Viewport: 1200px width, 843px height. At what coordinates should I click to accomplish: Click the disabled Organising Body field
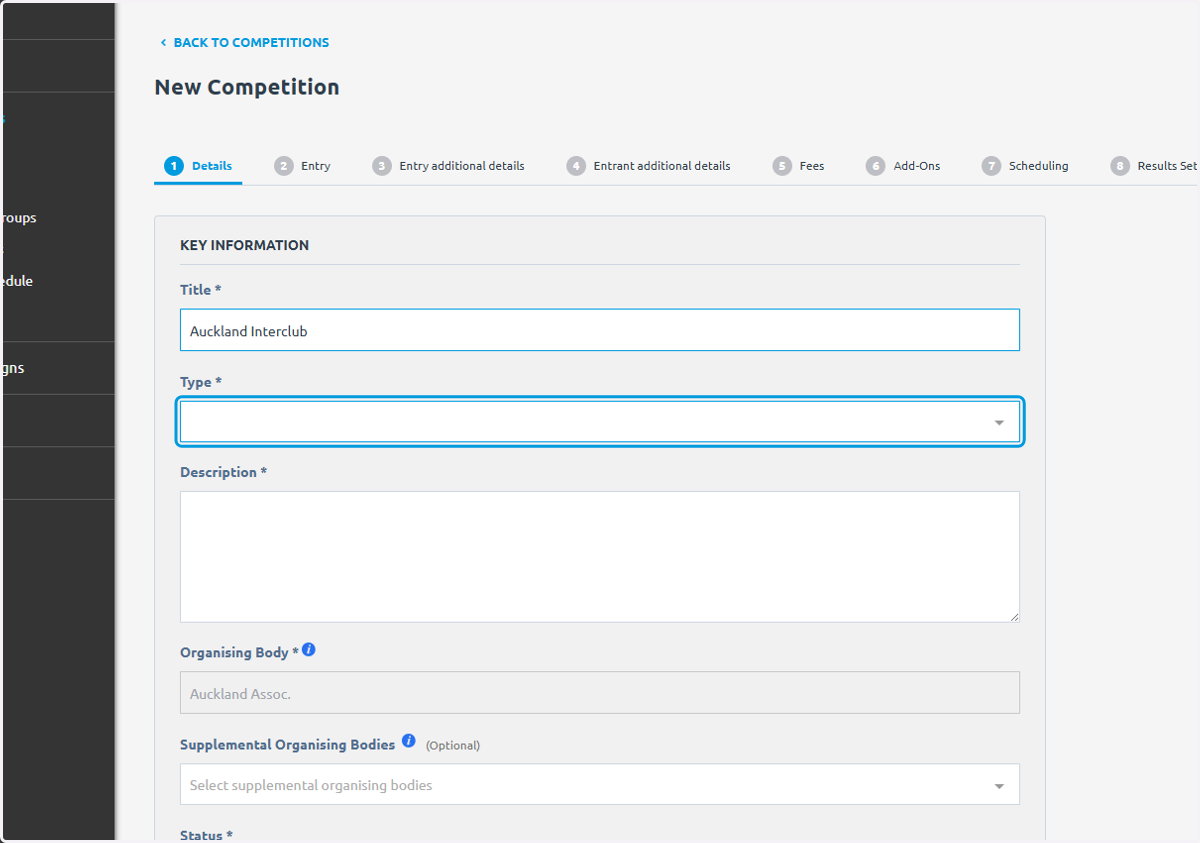(600, 693)
